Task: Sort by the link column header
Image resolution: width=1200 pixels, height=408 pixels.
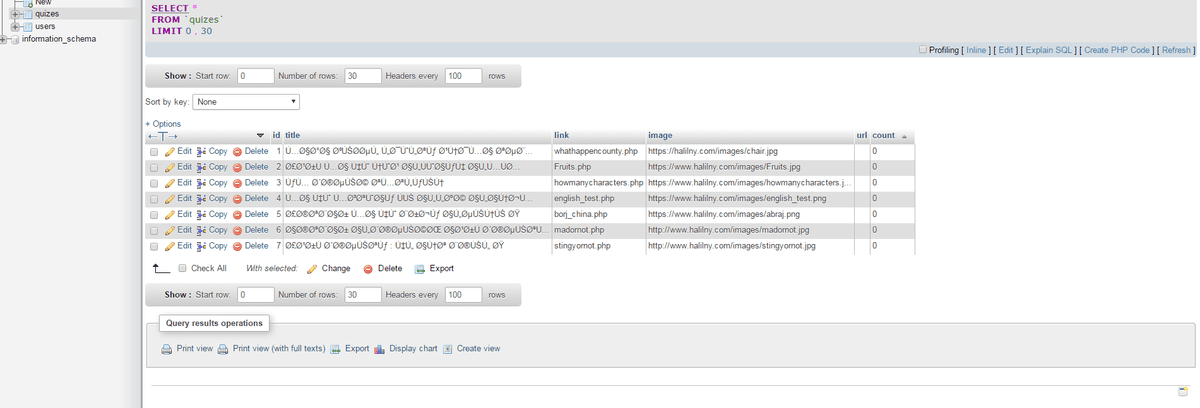Action: pyautogui.click(x=561, y=135)
